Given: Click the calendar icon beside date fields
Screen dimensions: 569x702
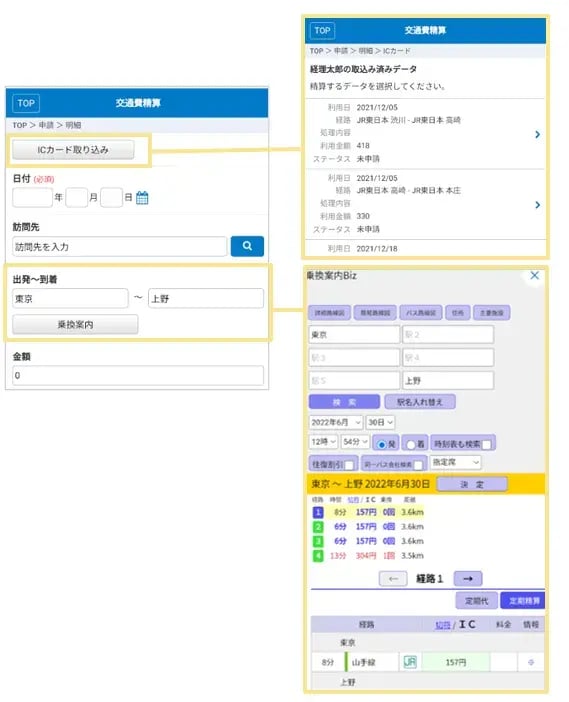Looking at the screenshot, I should pos(142,197).
